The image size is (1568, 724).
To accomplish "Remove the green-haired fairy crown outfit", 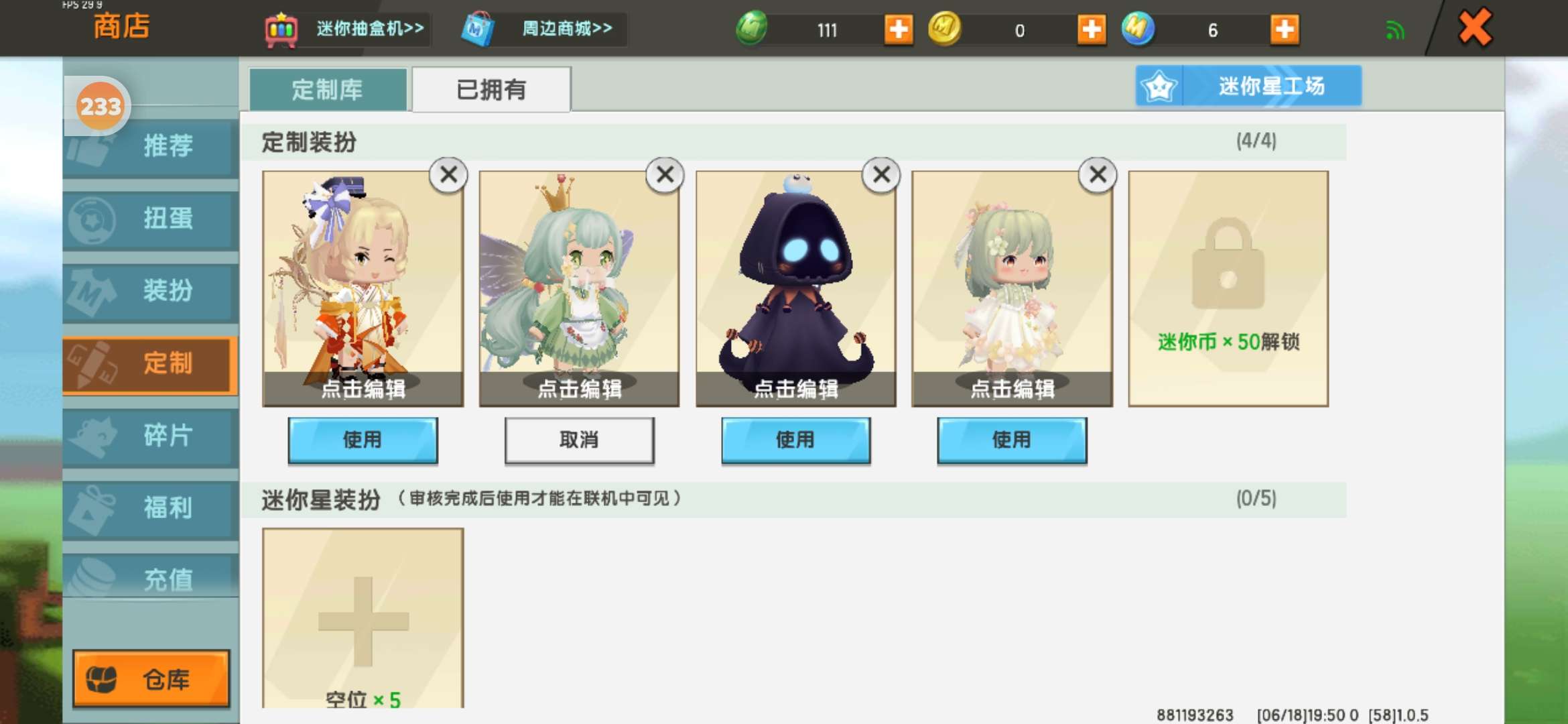I will click(x=665, y=175).
